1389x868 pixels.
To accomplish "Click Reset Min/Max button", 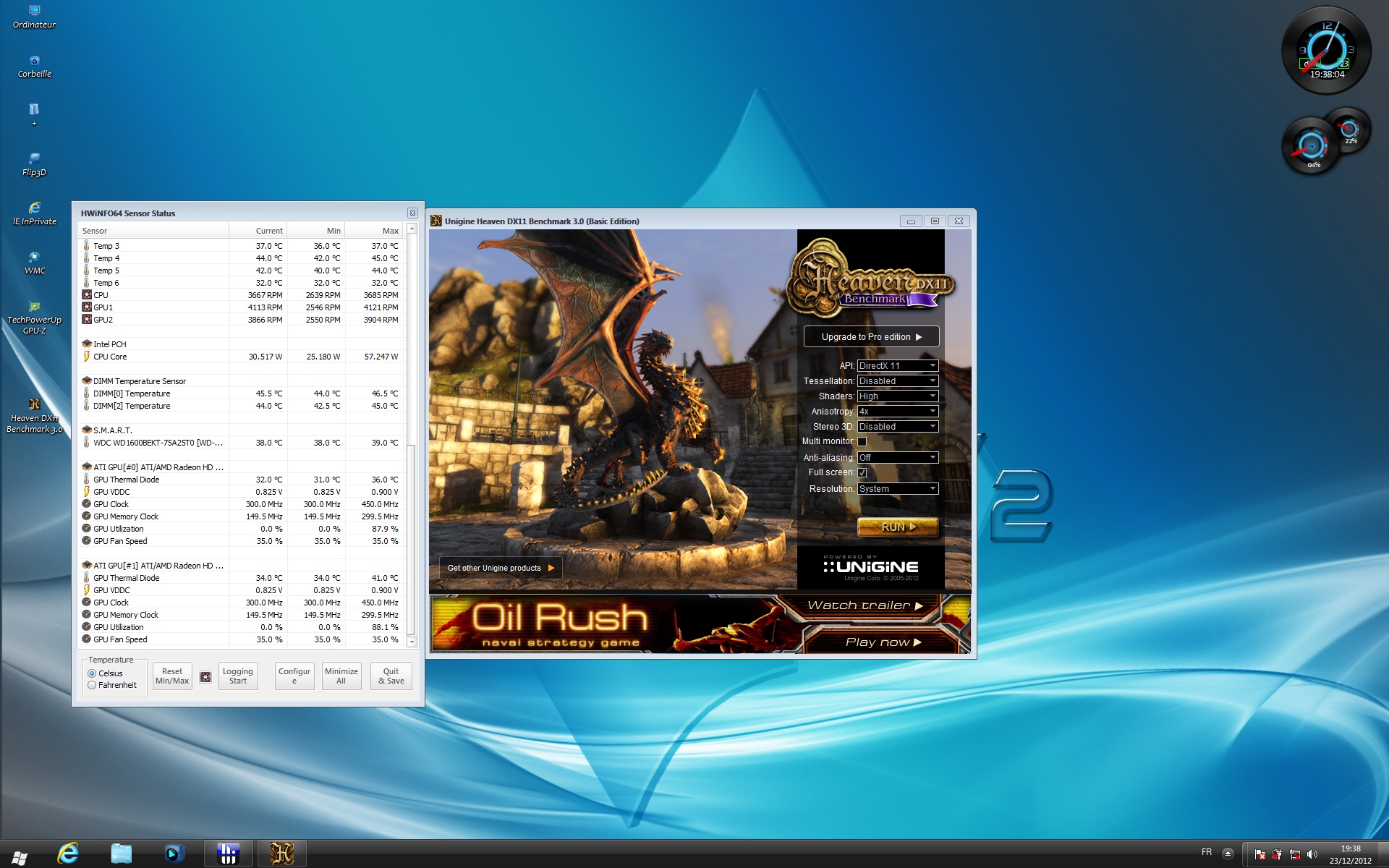I will pyautogui.click(x=172, y=676).
